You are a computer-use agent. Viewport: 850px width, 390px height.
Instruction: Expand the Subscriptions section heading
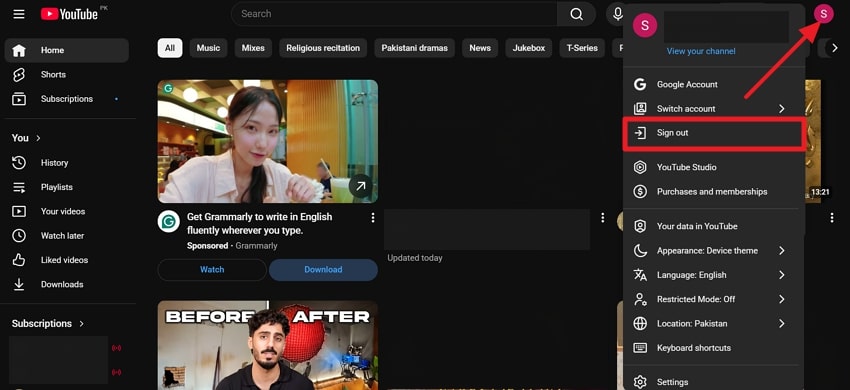tap(48, 324)
